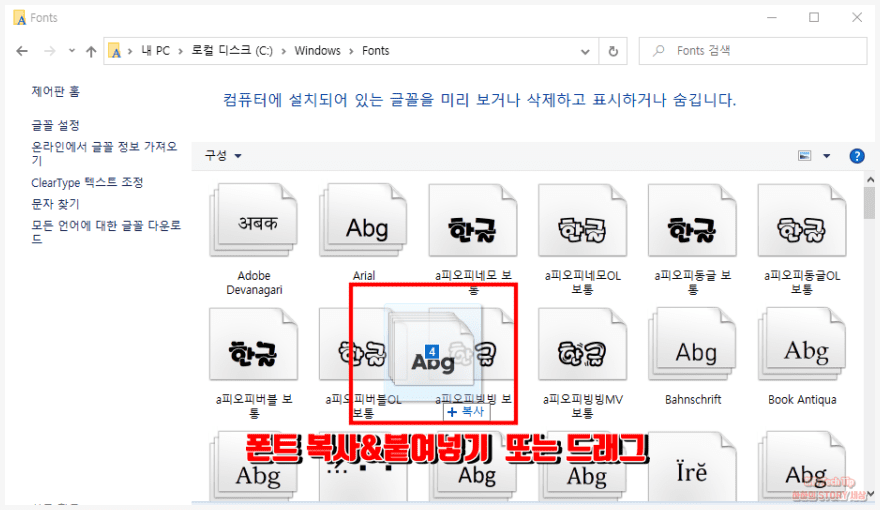Select the Adobe Devanagari font family
This screenshot has height=510, width=880.
coord(254,220)
